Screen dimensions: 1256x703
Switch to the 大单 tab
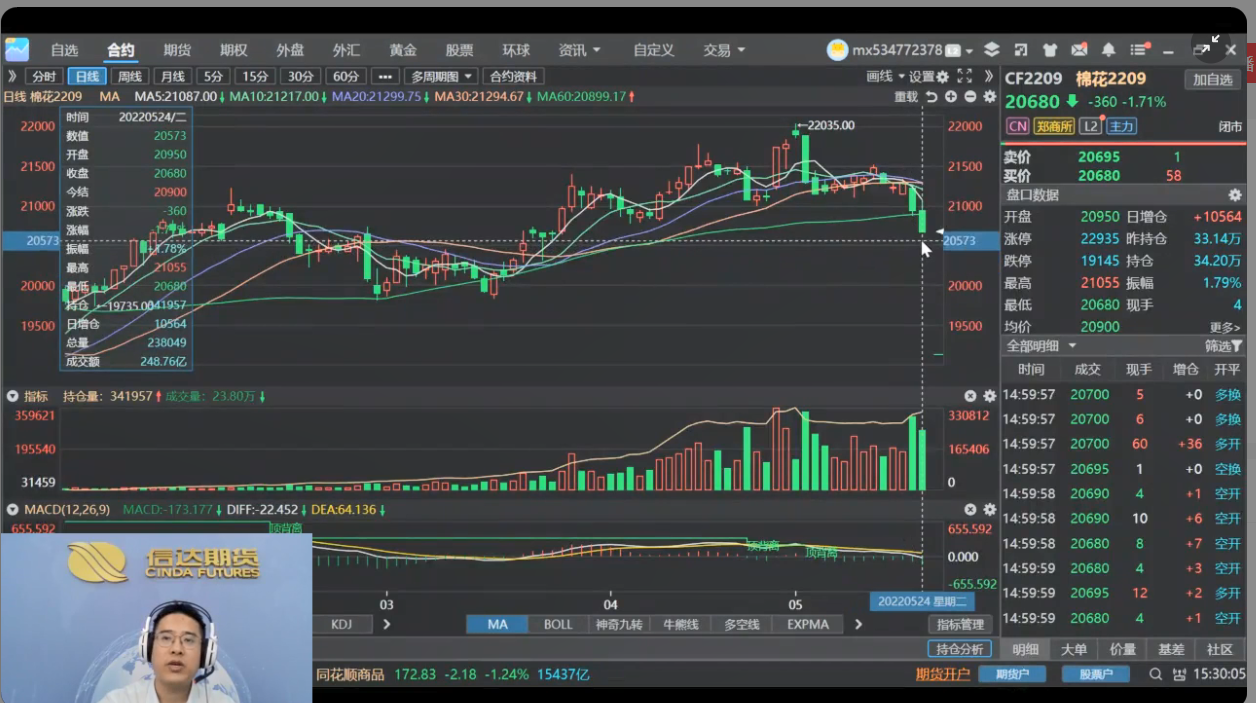[x=1074, y=649]
